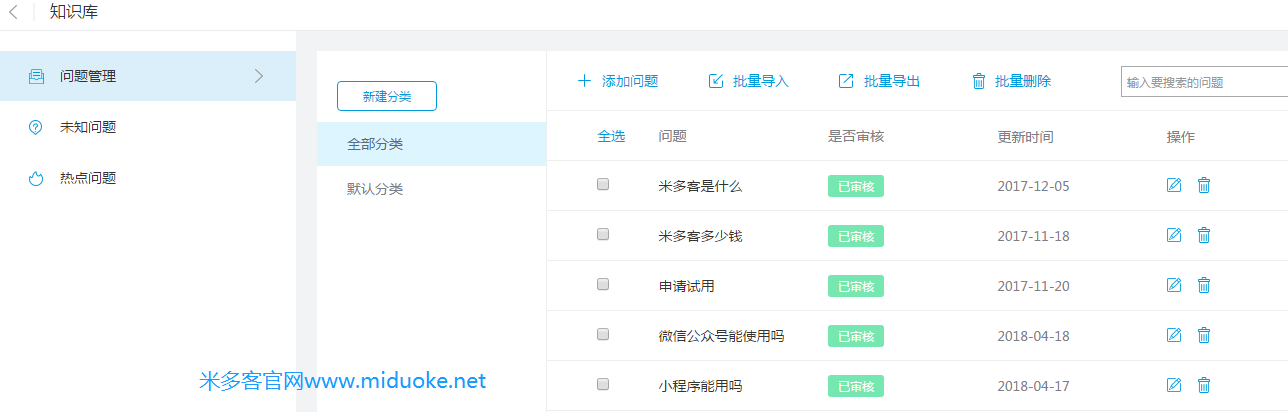
Task: Check the box for 米多客是什么
Action: pyautogui.click(x=603, y=184)
